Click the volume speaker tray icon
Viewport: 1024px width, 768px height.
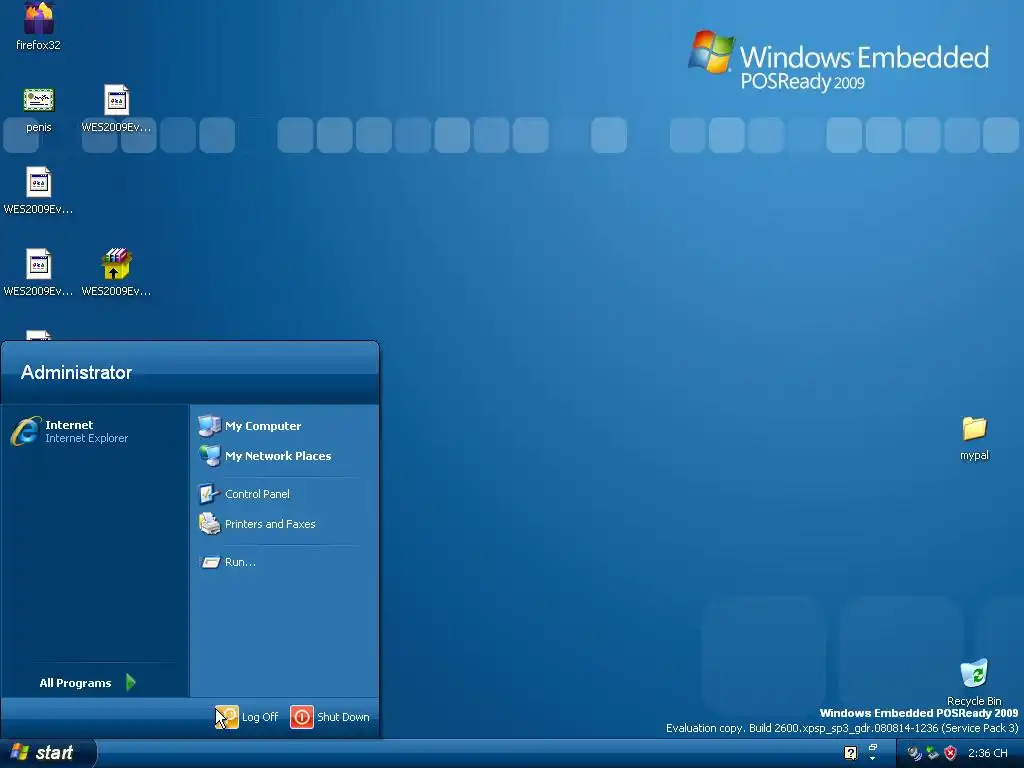pos(914,753)
